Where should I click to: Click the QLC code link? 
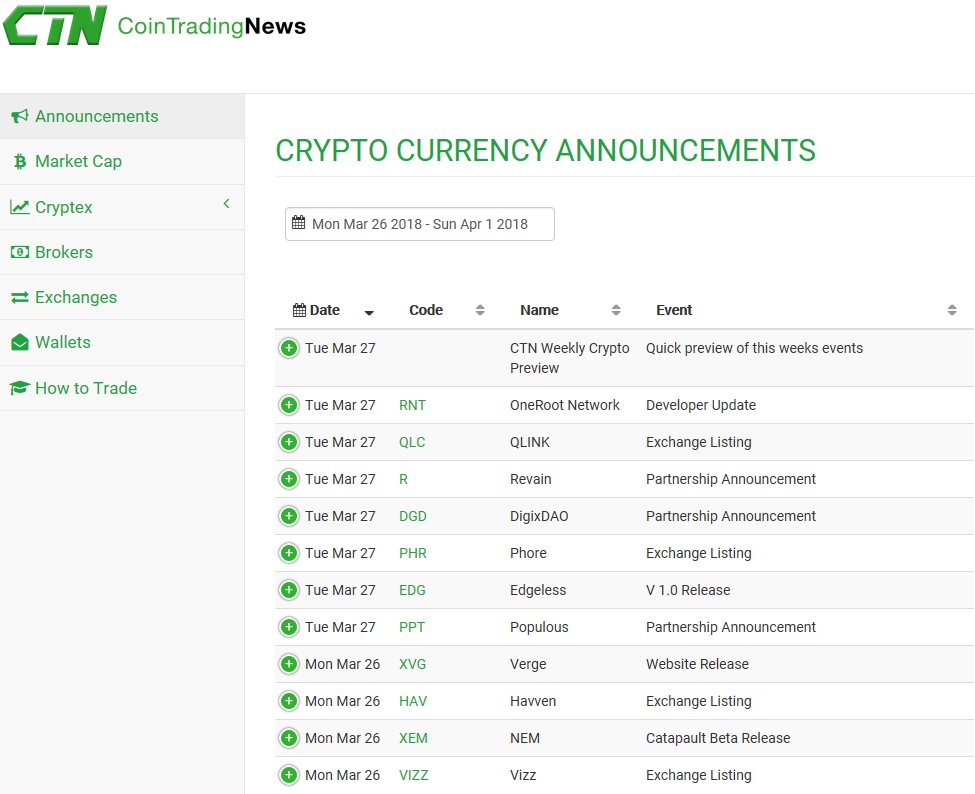(x=412, y=442)
